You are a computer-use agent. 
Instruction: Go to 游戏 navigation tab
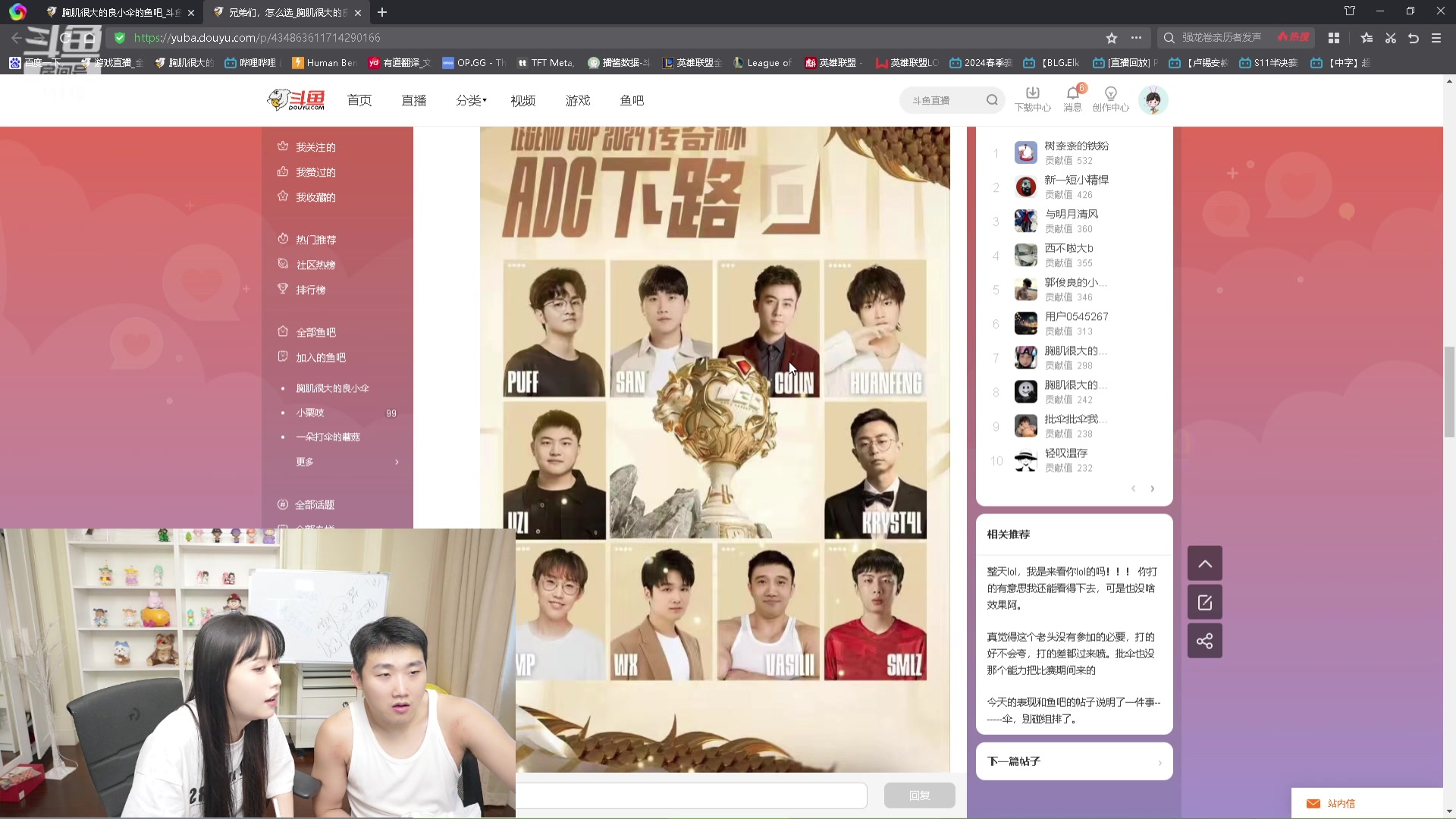(578, 100)
